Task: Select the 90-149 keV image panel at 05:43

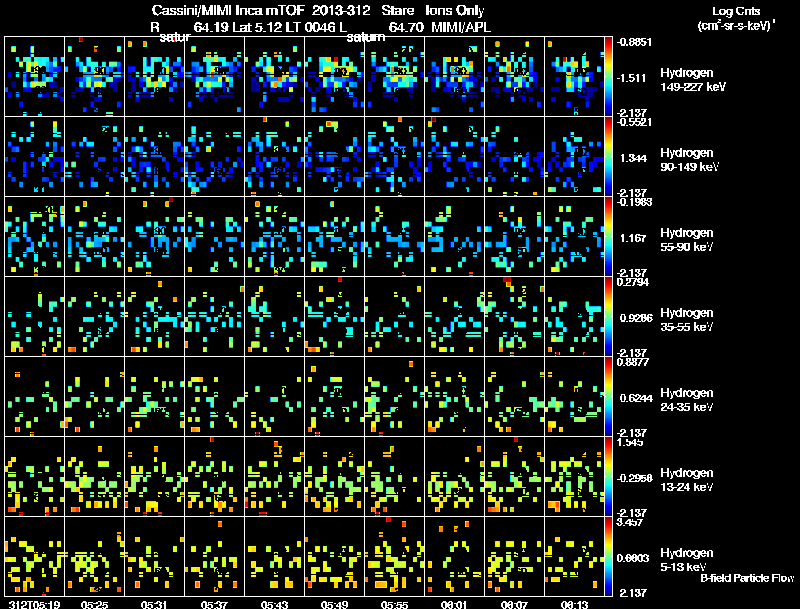Action: tap(274, 157)
